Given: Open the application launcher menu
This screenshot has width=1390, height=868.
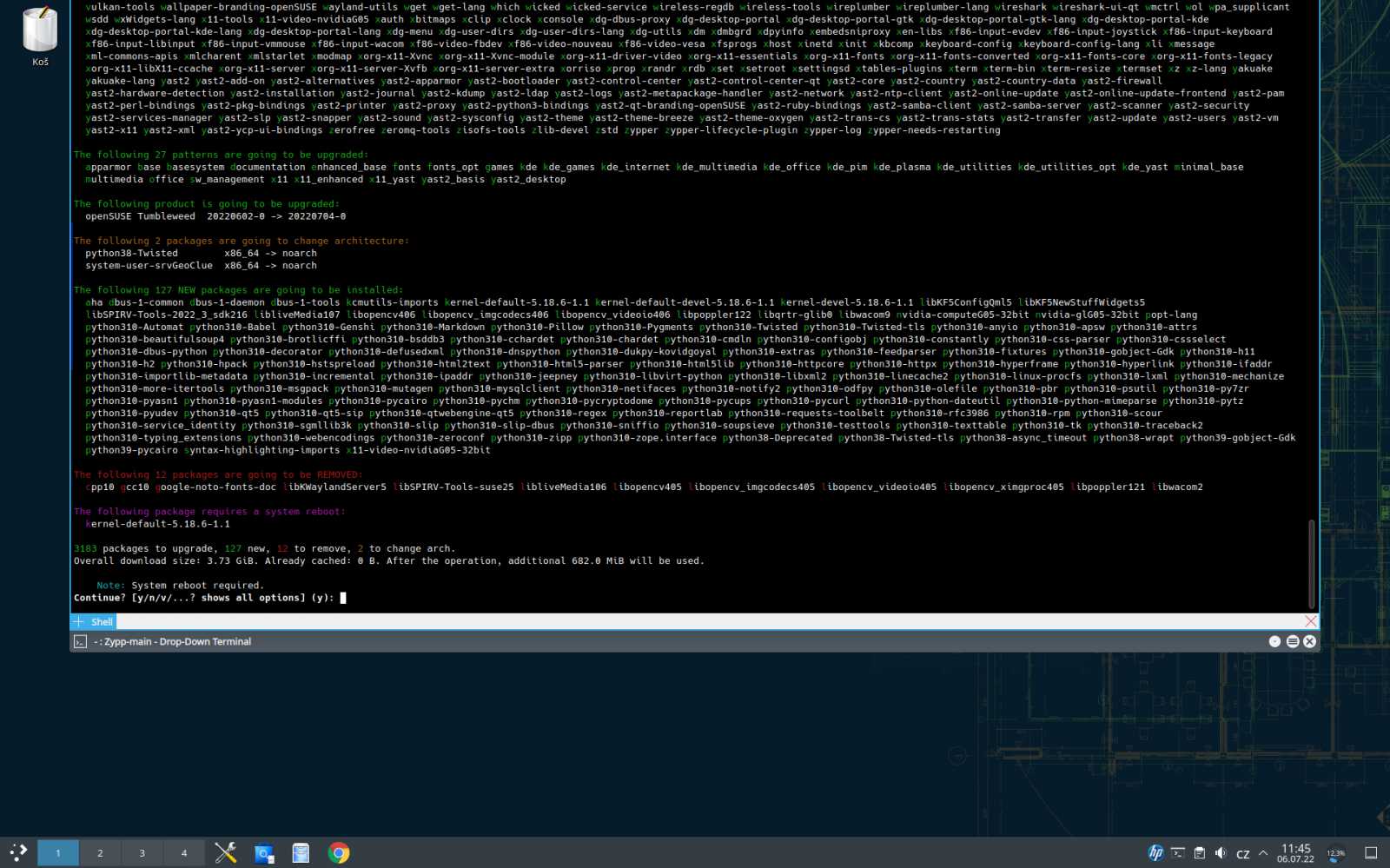Looking at the screenshot, I should [18, 852].
